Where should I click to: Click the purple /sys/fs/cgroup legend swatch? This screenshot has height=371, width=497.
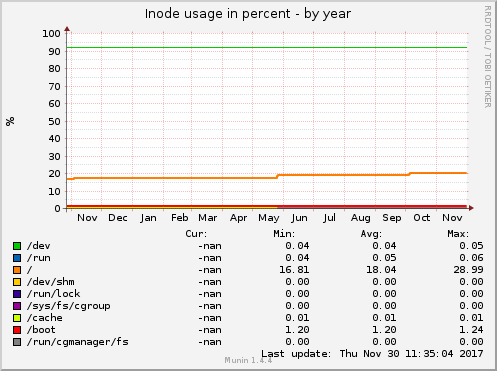17,306
